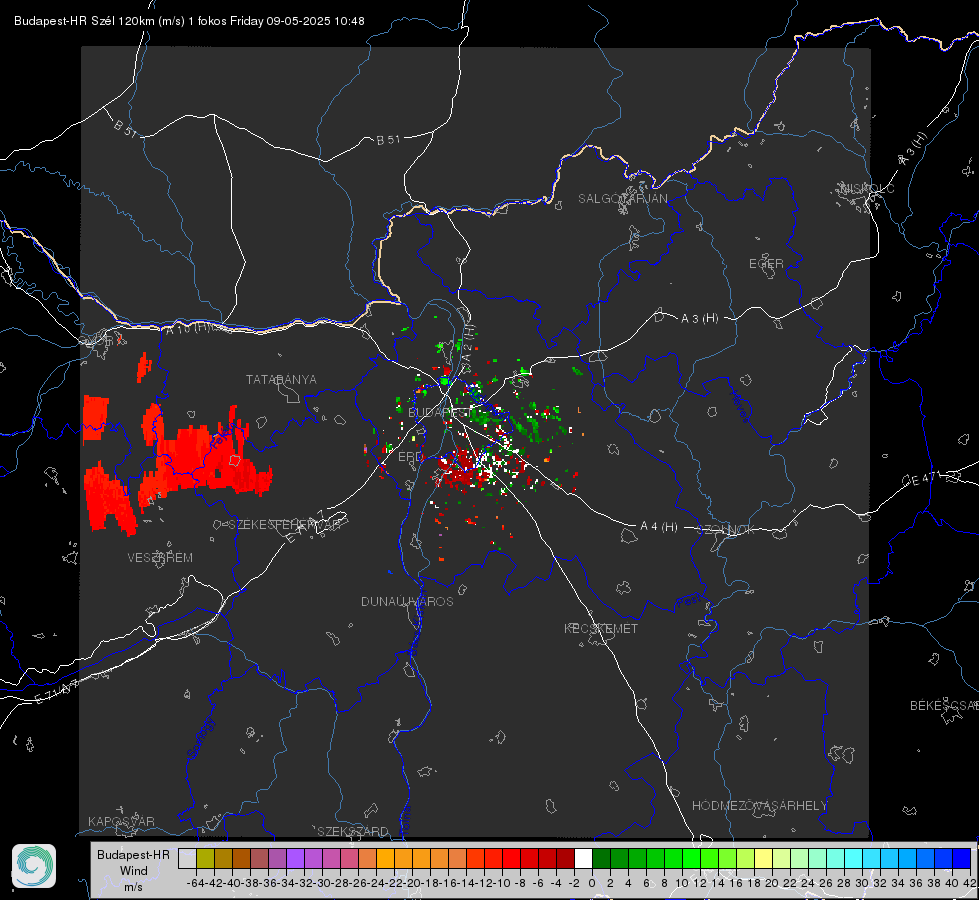This screenshot has height=900, width=979.
Task: Click the BUDAPEST city label
Action: pos(439,412)
